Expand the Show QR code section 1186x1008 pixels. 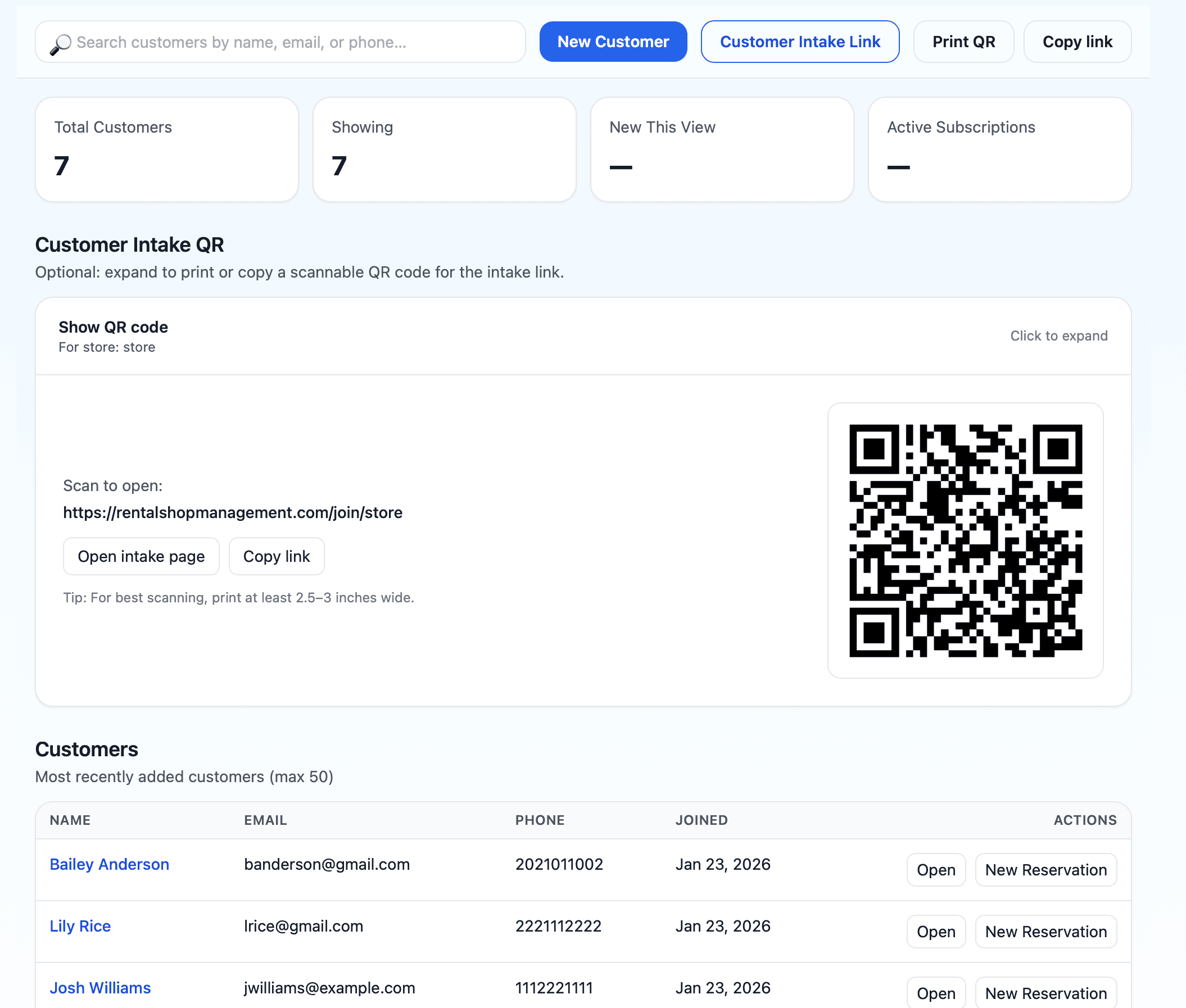pyautogui.click(x=112, y=327)
